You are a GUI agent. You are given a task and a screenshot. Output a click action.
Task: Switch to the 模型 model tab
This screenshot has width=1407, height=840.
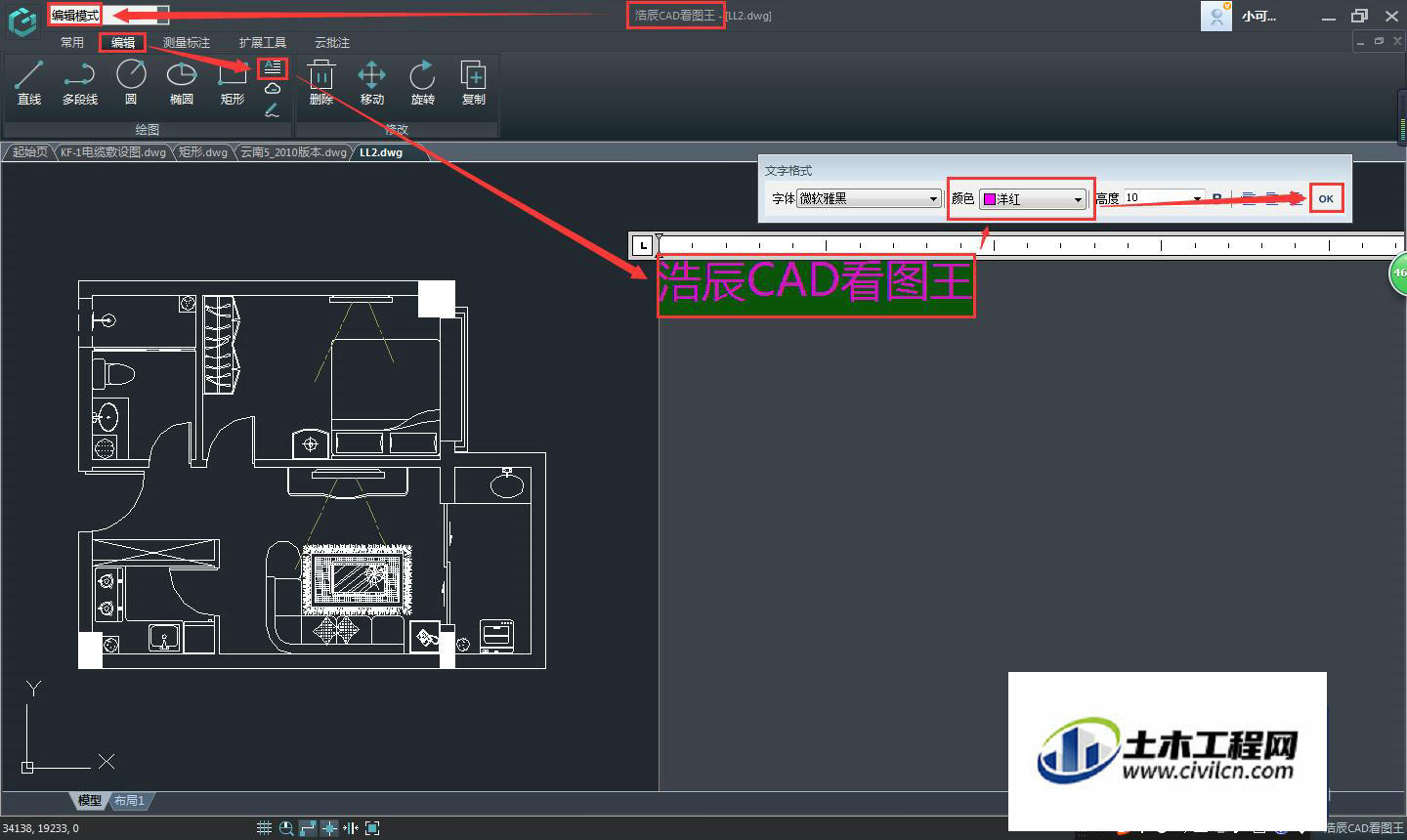(89, 800)
